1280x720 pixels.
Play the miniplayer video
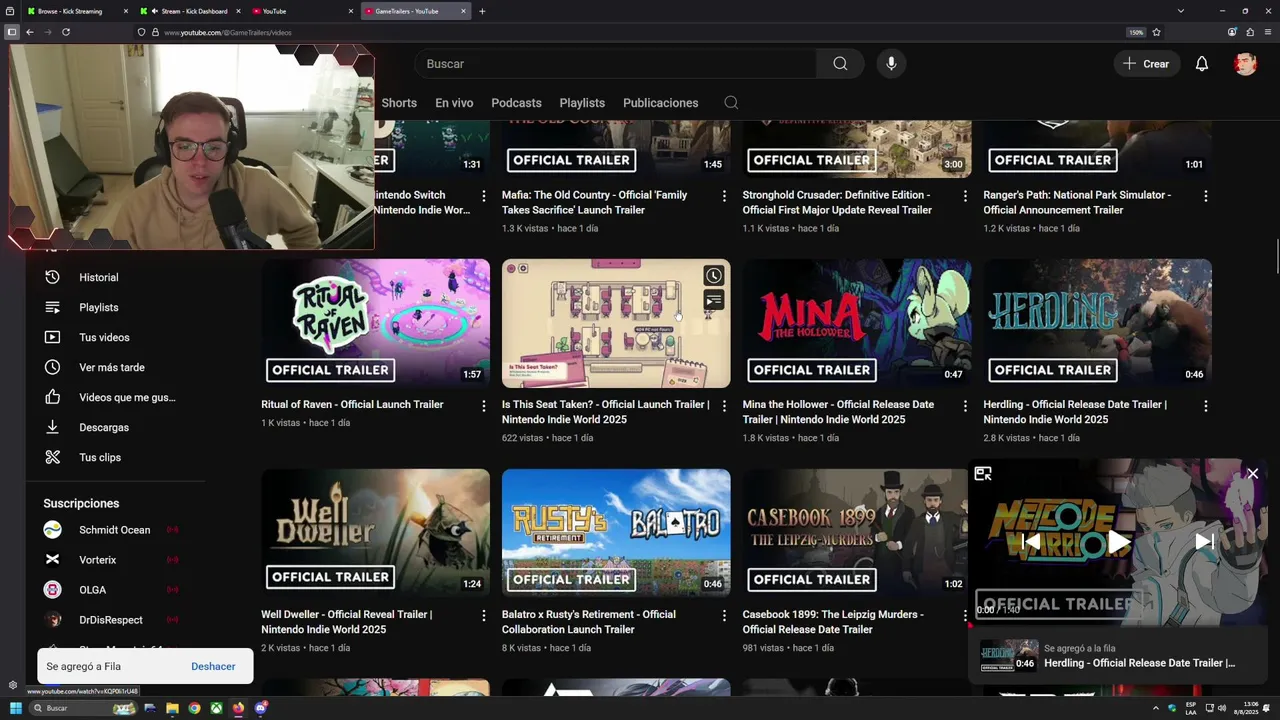pyautogui.click(x=1118, y=542)
